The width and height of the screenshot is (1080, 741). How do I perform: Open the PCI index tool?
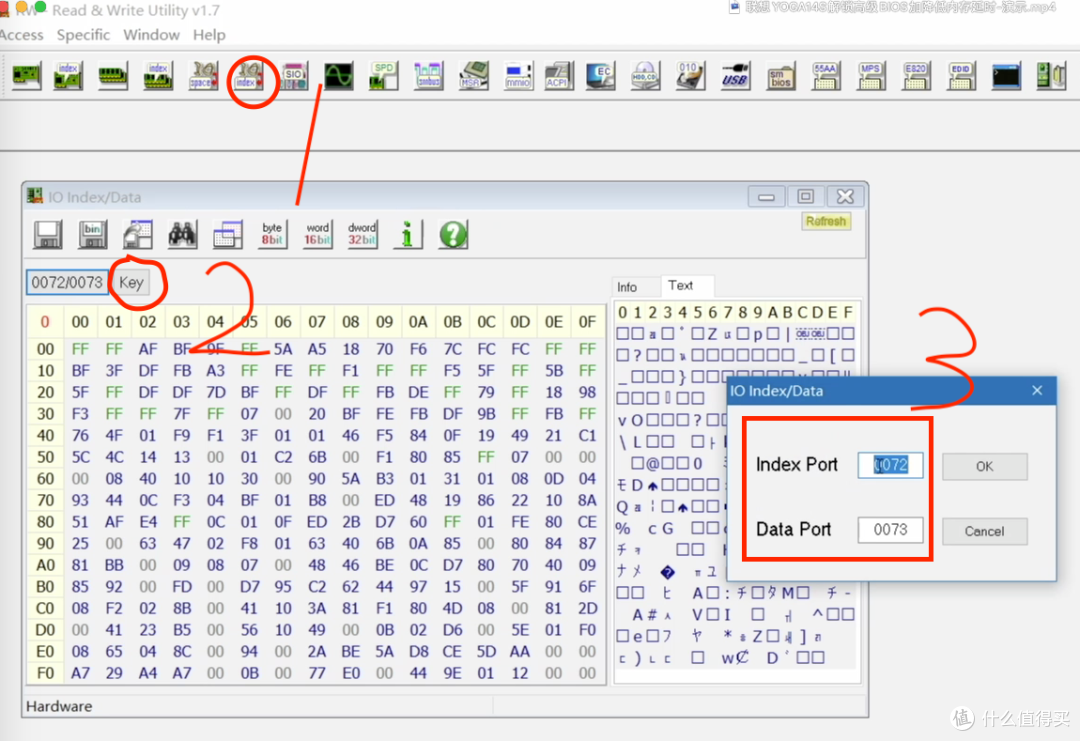[68, 76]
